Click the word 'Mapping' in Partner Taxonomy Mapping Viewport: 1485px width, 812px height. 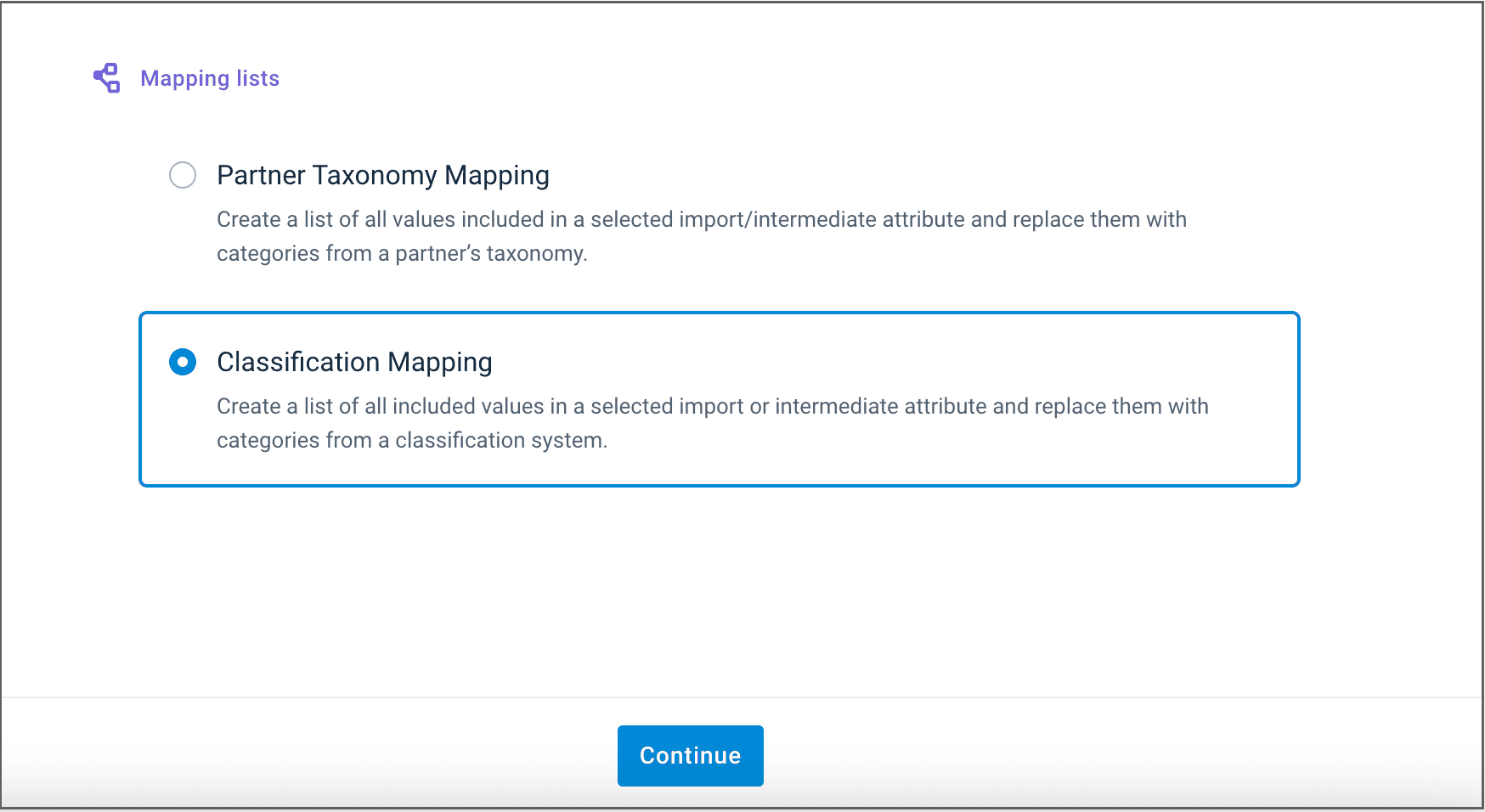tap(497, 175)
